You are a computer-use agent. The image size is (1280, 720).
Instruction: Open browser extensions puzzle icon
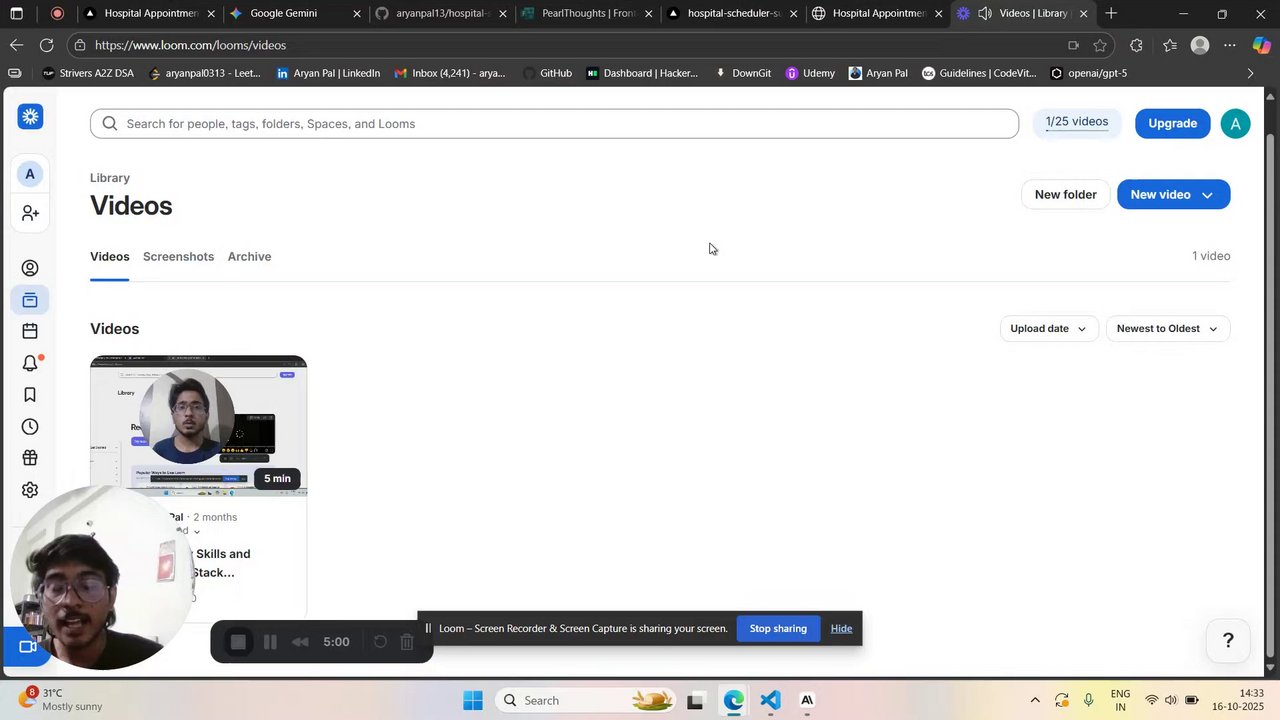pos(1136,45)
